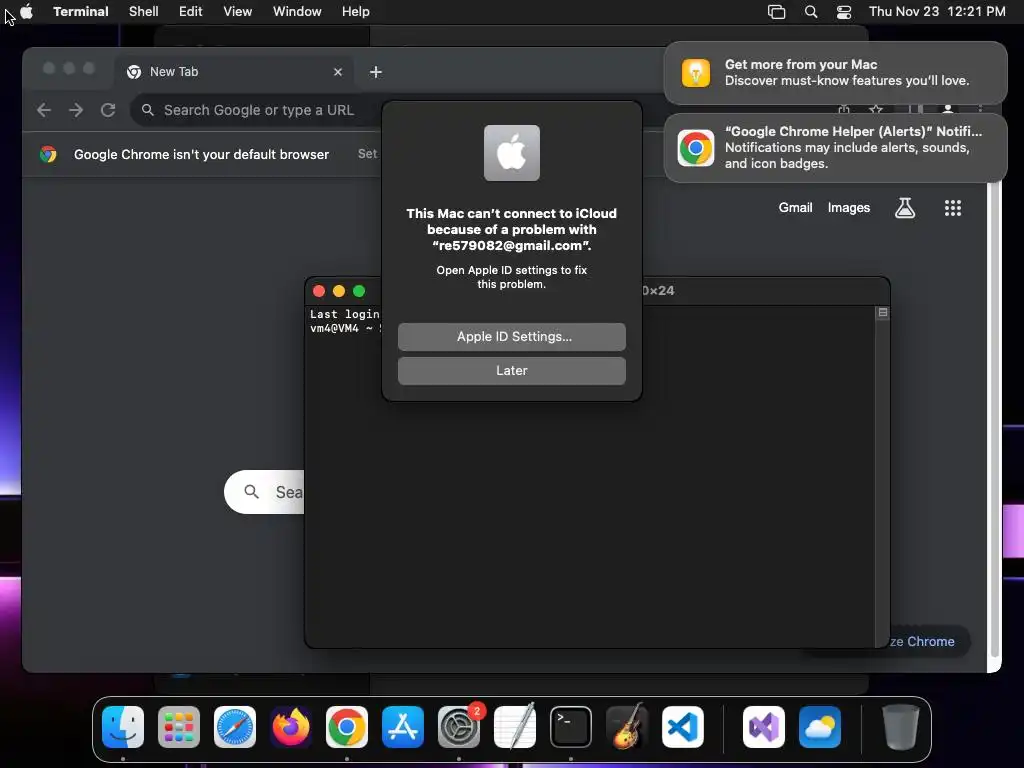Open the 'Get more from your Mac' notification
1024x768 pixels.
pos(835,72)
